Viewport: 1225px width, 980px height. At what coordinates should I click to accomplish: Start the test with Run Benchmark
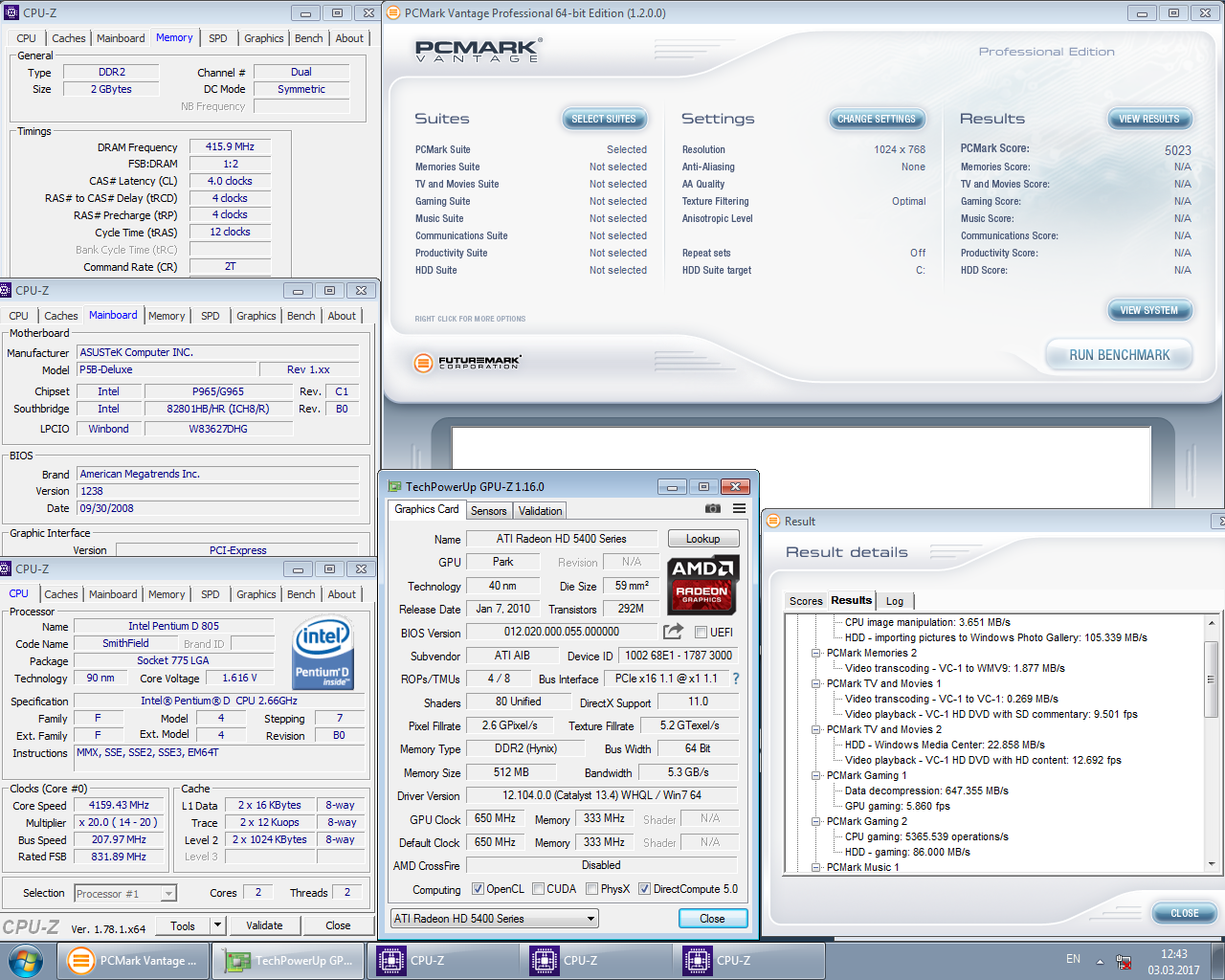click(x=1120, y=355)
